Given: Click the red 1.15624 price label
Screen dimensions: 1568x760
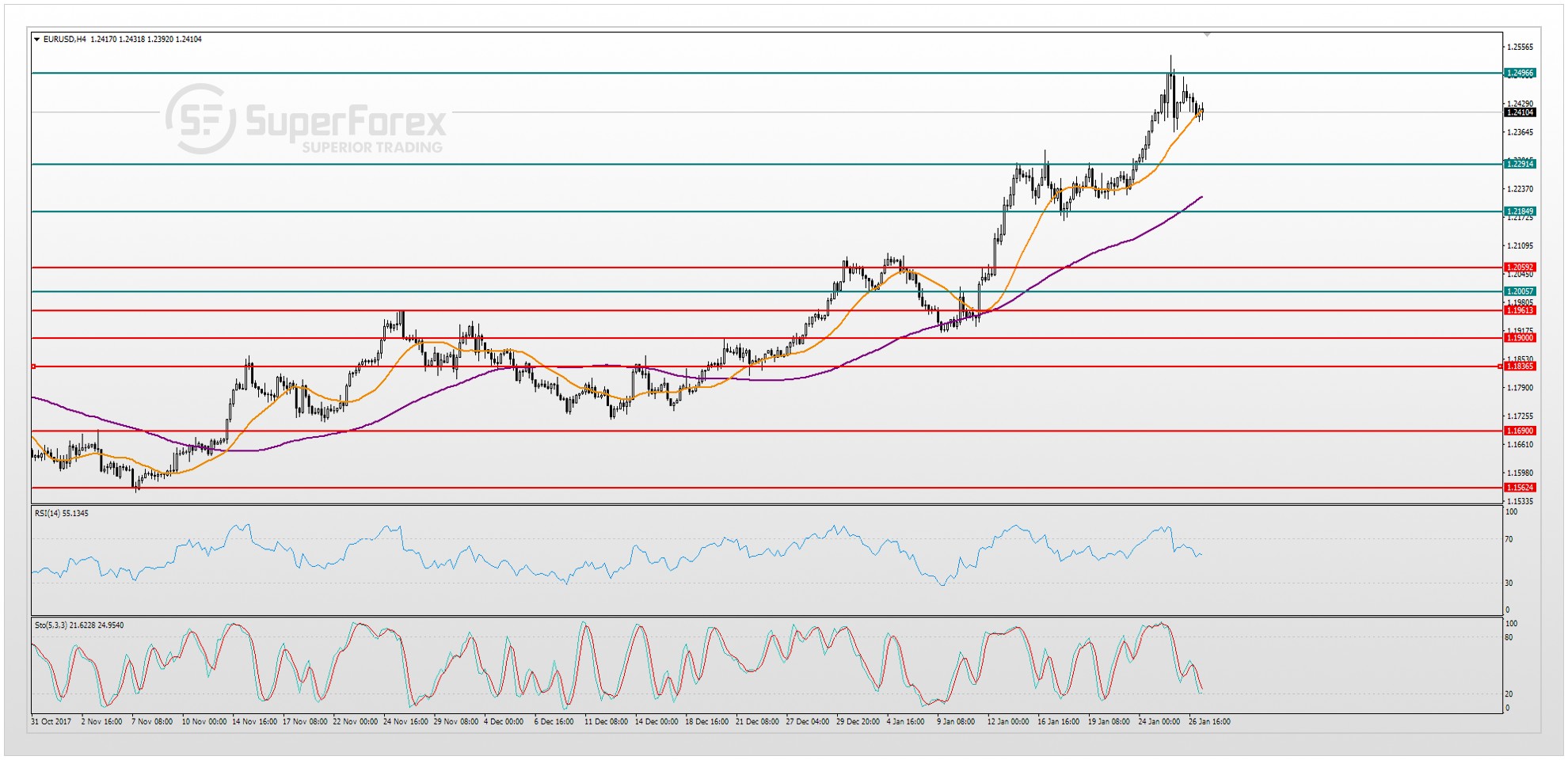Looking at the screenshot, I should [1520, 488].
